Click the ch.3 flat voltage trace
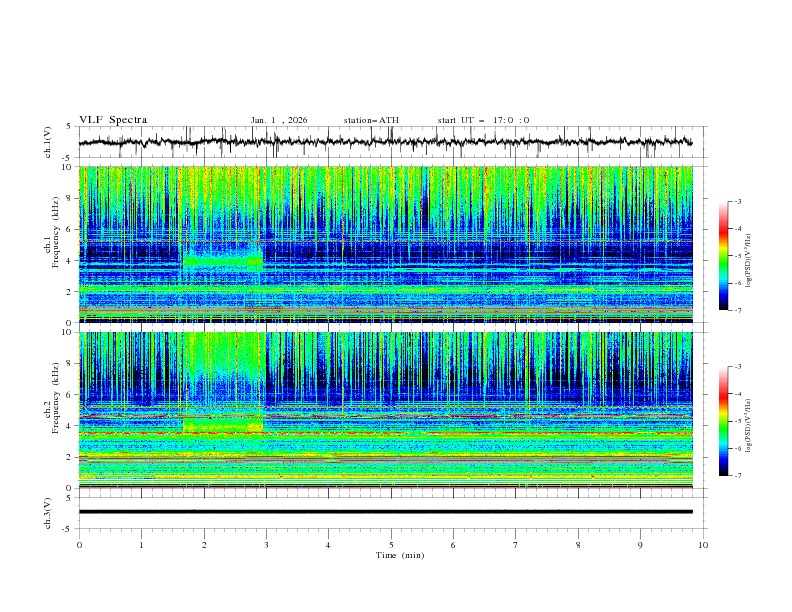The width and height of the screenshot is (792, 612). coord(385,512)
